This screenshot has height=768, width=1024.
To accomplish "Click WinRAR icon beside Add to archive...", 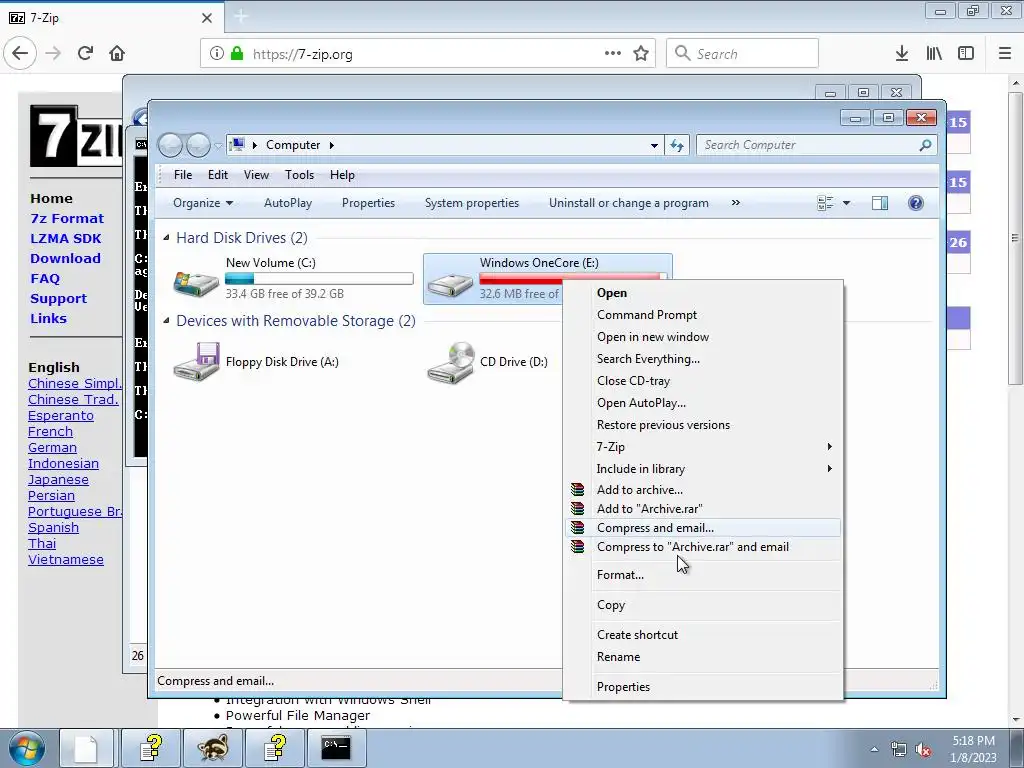I will tap(577, 489).
